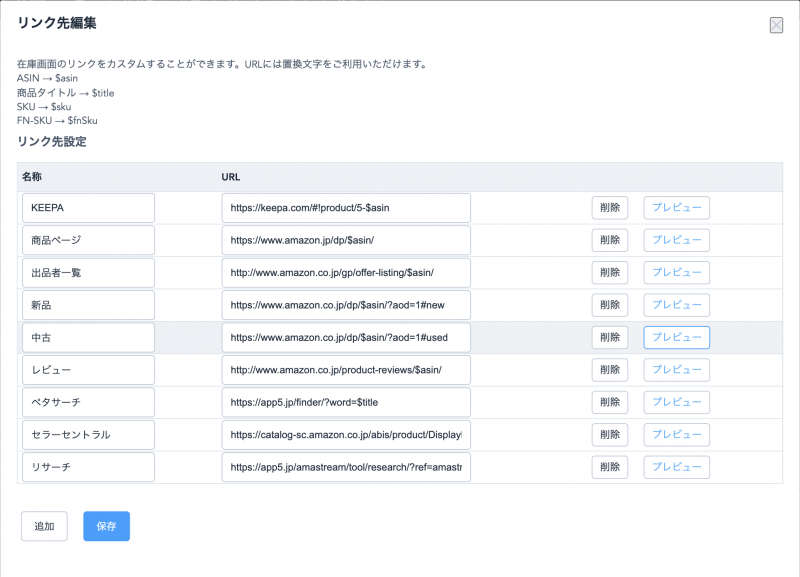
Task: Preview the リサーチ link
Action: click(x=677, y=467)
